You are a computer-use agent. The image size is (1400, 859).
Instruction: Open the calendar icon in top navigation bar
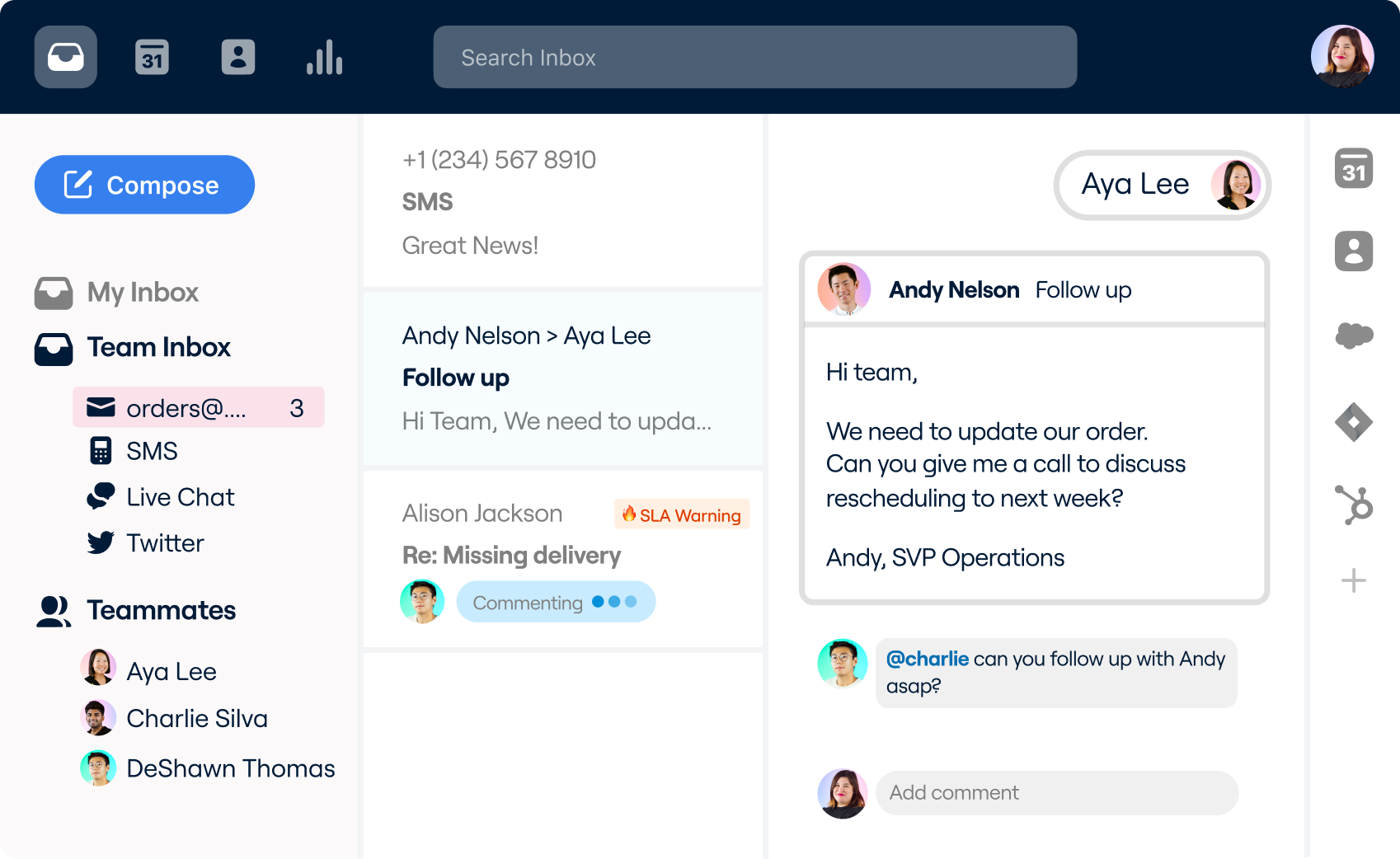tap(152, 57)
